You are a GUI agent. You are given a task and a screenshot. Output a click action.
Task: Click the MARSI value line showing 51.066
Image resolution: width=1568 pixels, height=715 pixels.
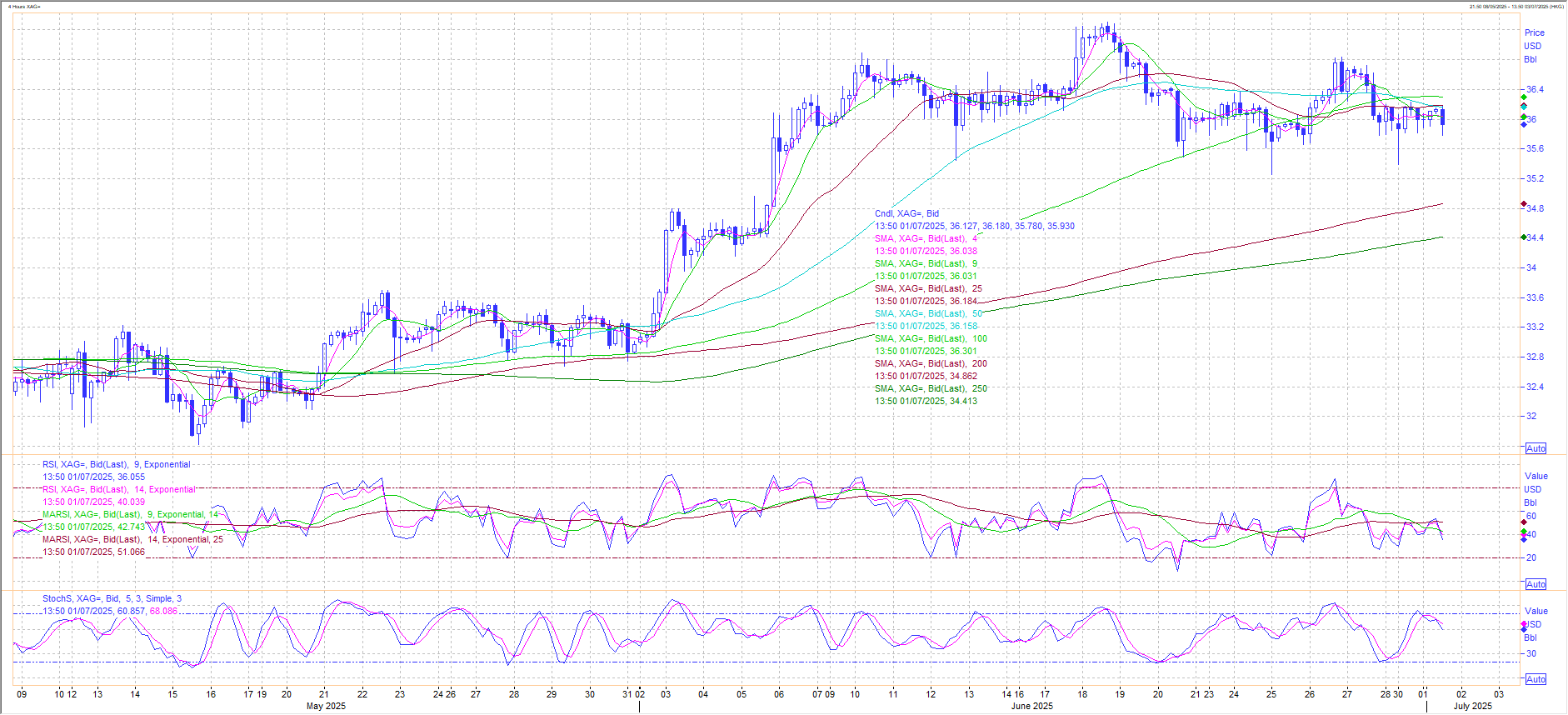93,552
